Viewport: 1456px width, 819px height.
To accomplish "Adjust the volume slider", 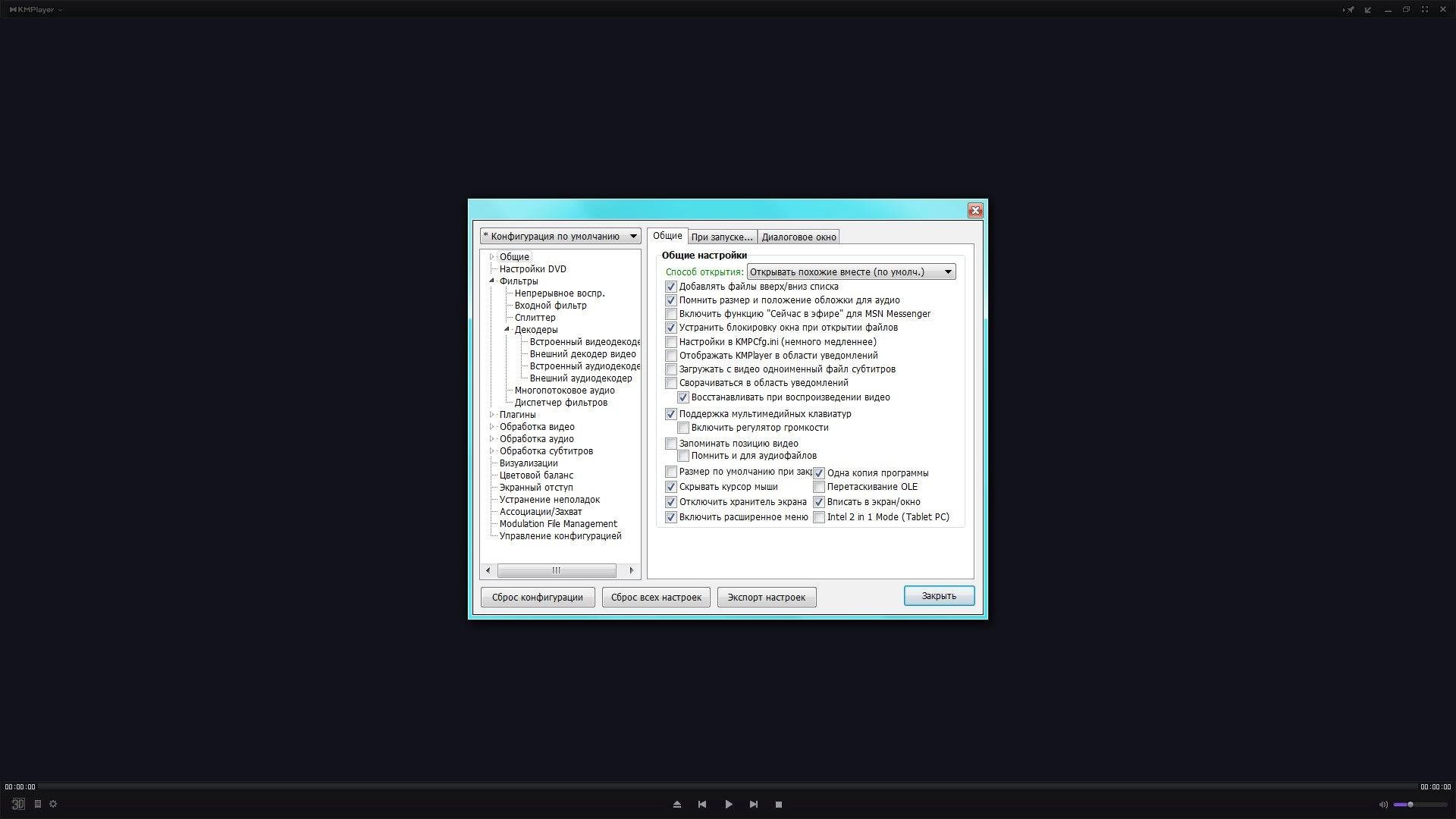I will click(1420, 805).
